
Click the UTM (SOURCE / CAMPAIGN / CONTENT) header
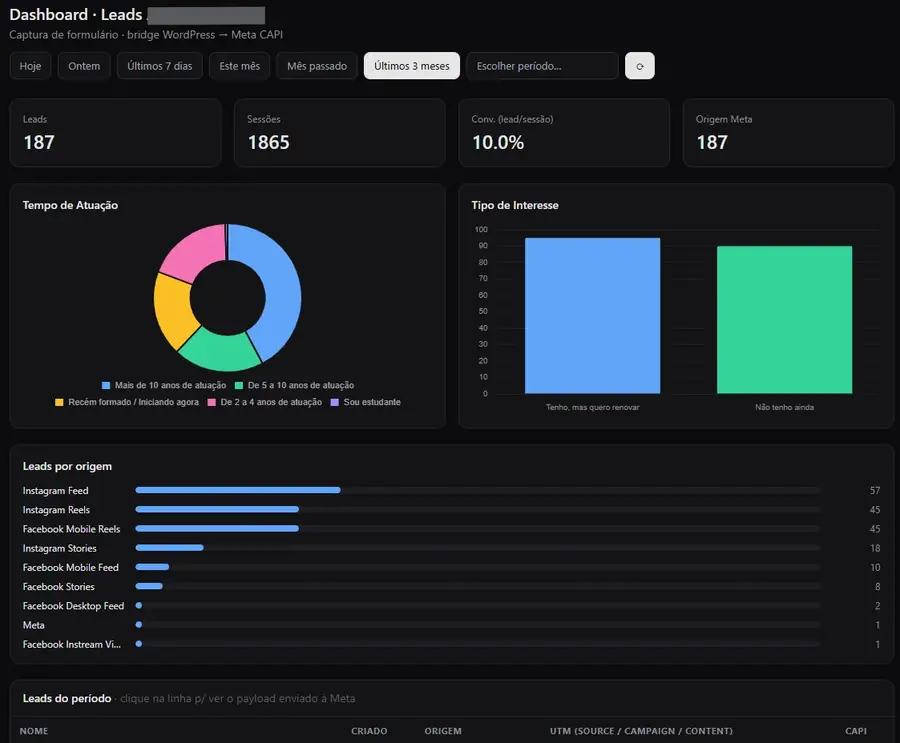pos(641,731)
